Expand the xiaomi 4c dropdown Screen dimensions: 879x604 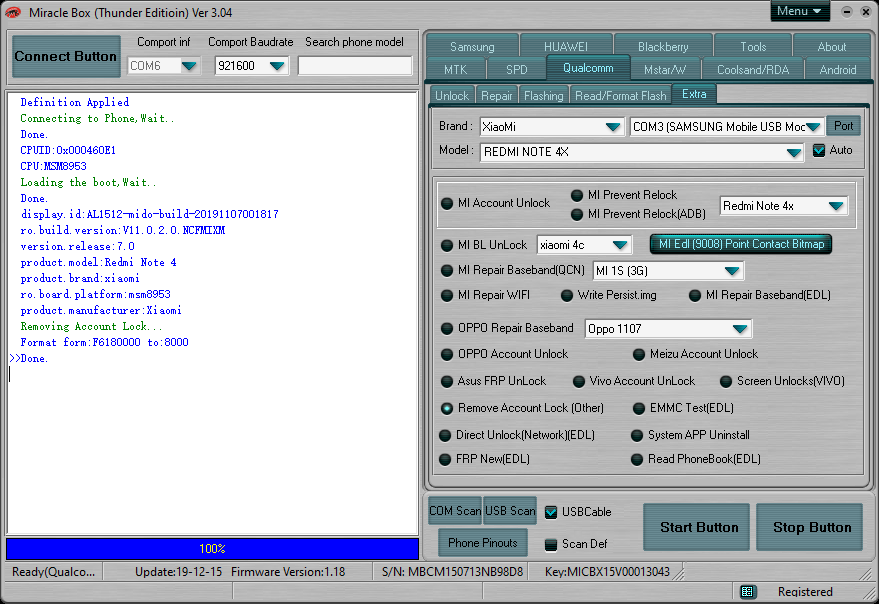620,245
